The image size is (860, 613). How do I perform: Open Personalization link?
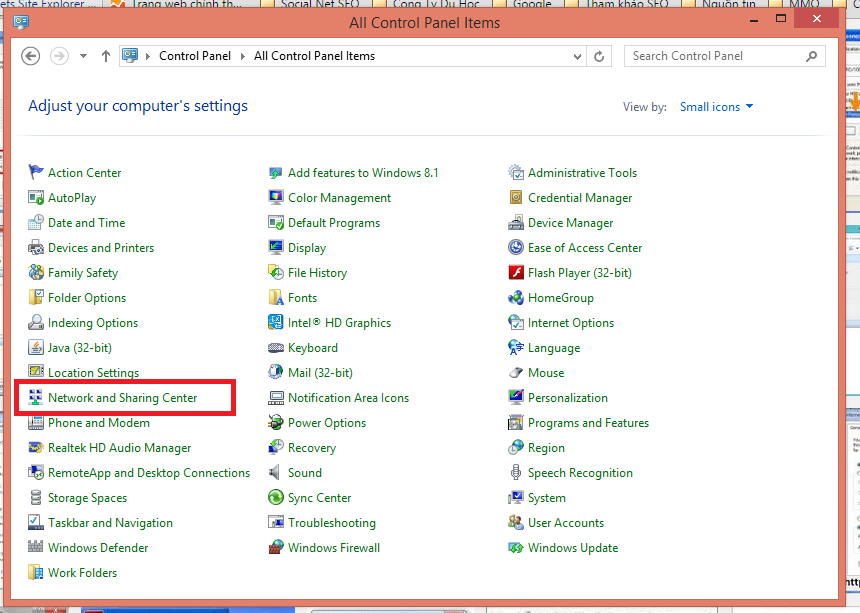point(568,398)
